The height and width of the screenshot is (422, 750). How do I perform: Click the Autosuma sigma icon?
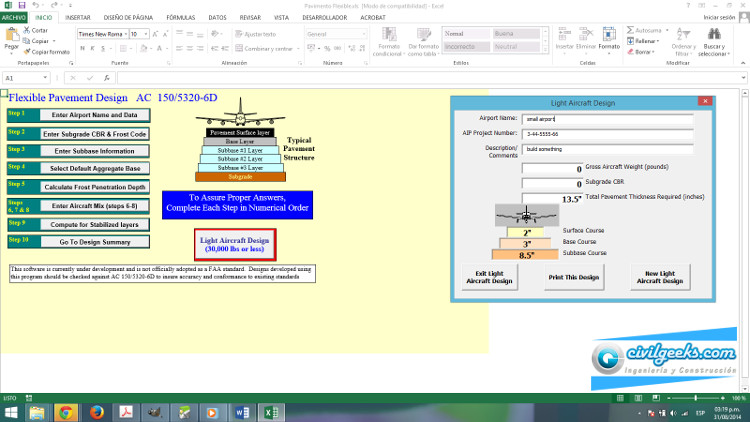[x=630, y=30]
